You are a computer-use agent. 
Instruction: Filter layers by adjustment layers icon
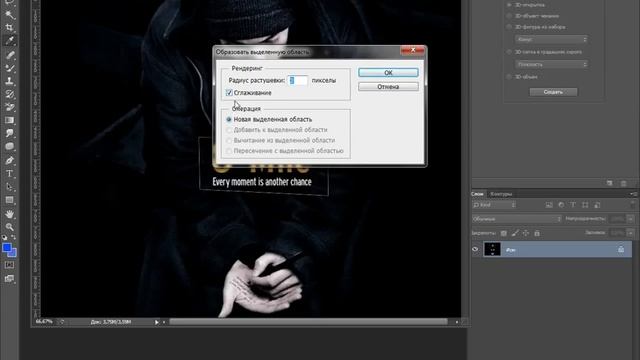561,205
